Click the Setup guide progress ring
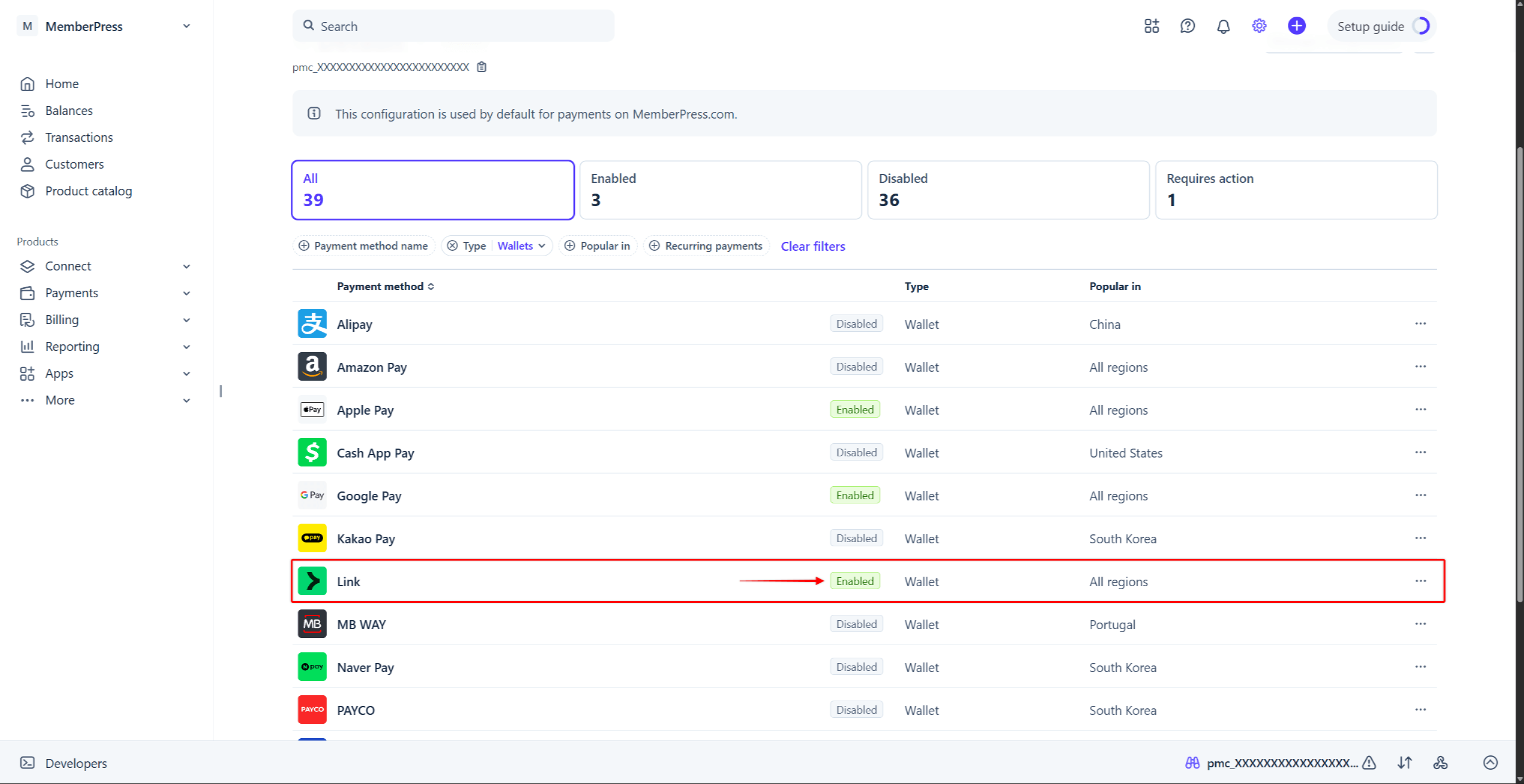Image resolution: width=1524 pixels, height=784 pixels. (x=1421, y=26)
